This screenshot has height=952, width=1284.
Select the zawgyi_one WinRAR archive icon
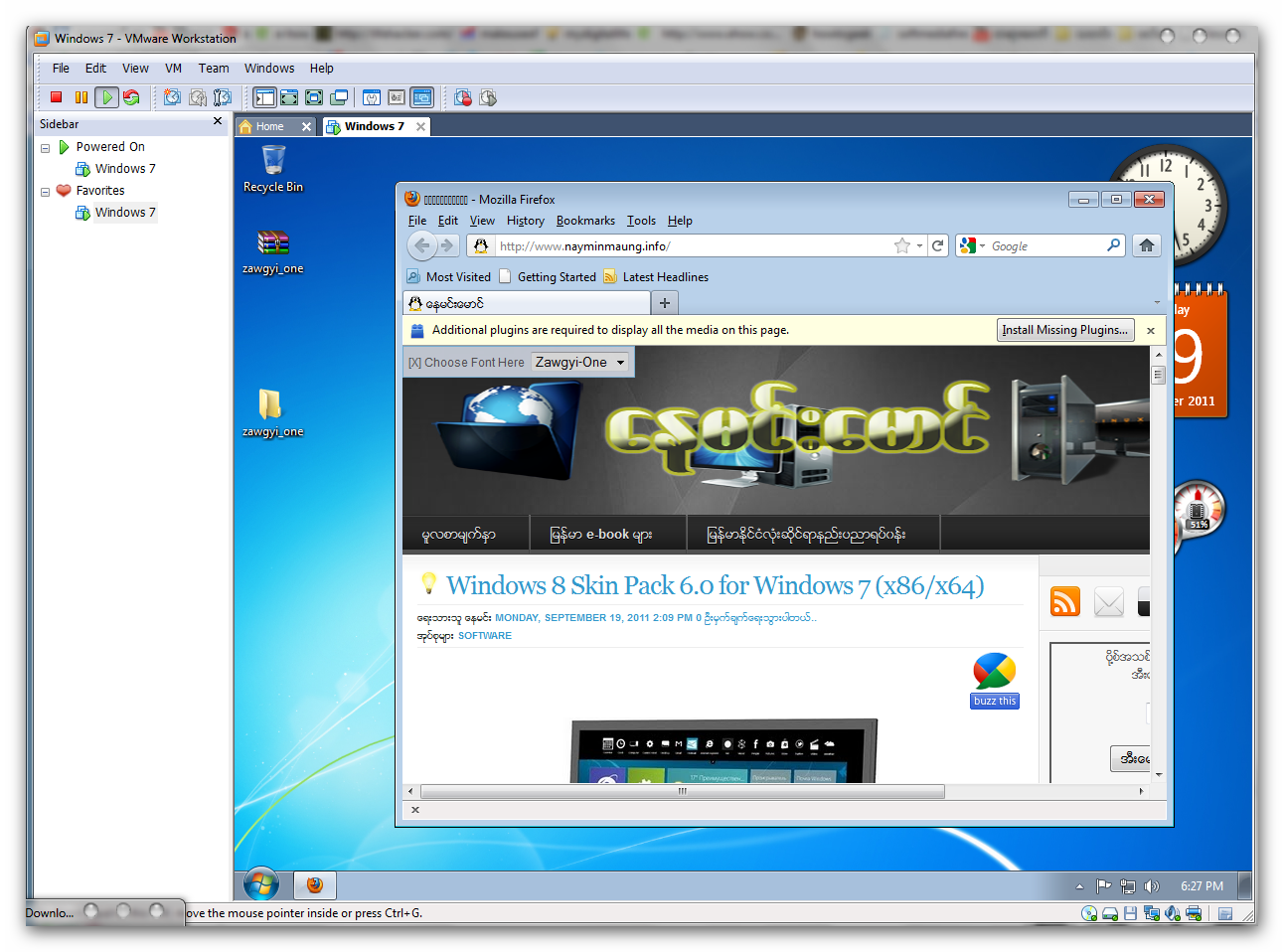pos(273,251)
